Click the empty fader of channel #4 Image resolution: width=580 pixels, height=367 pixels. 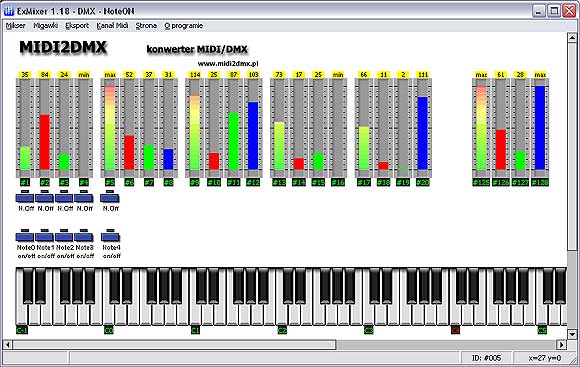[84, 128]
